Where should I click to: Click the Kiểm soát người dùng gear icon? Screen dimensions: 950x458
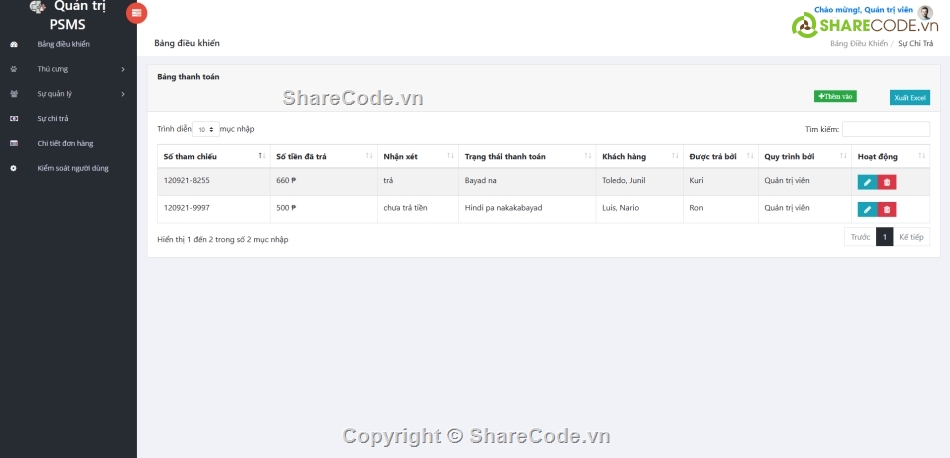tap(13, 168)
